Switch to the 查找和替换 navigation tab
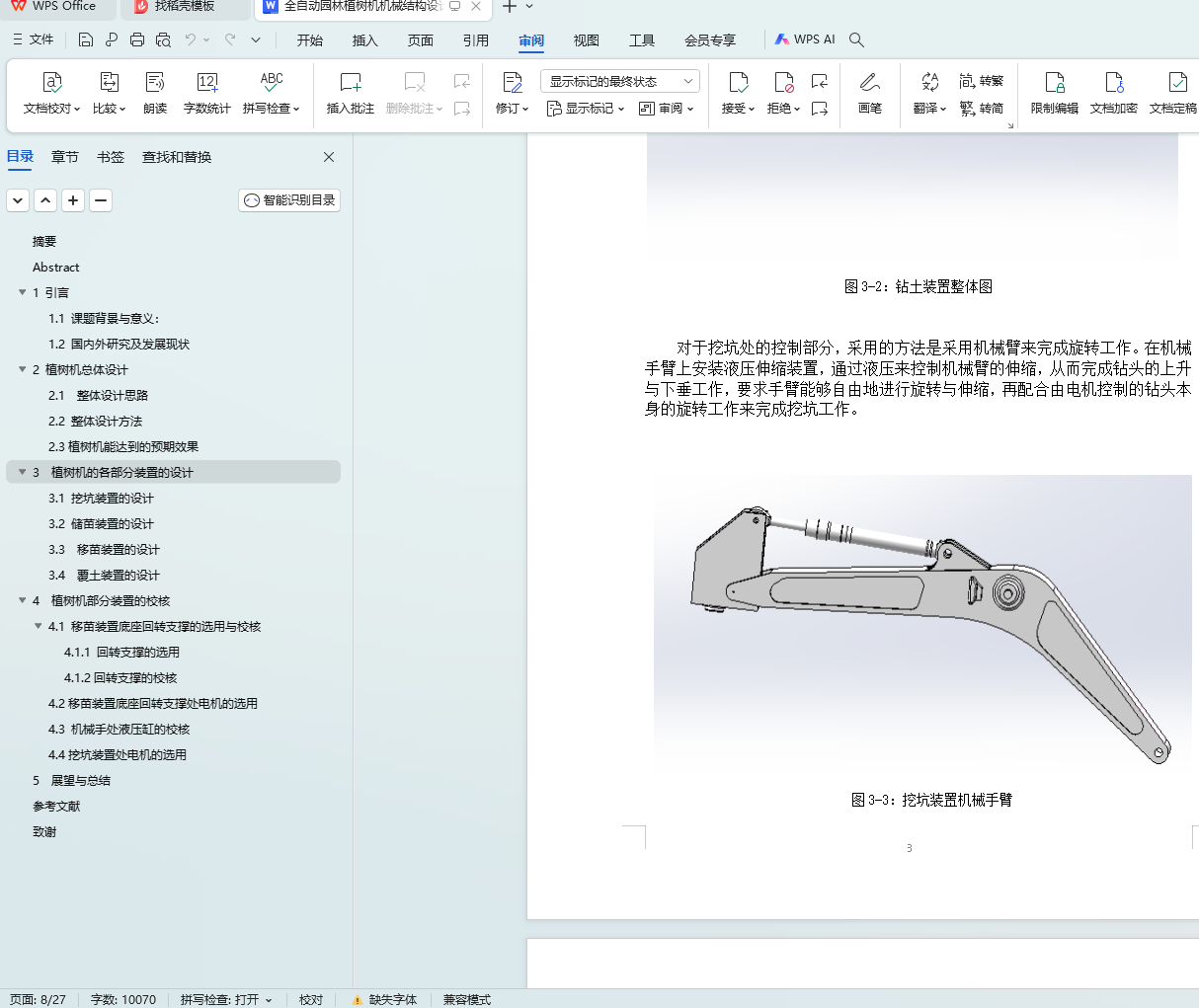Screen dimensions: 1199x1008 (x=177, y=157)
